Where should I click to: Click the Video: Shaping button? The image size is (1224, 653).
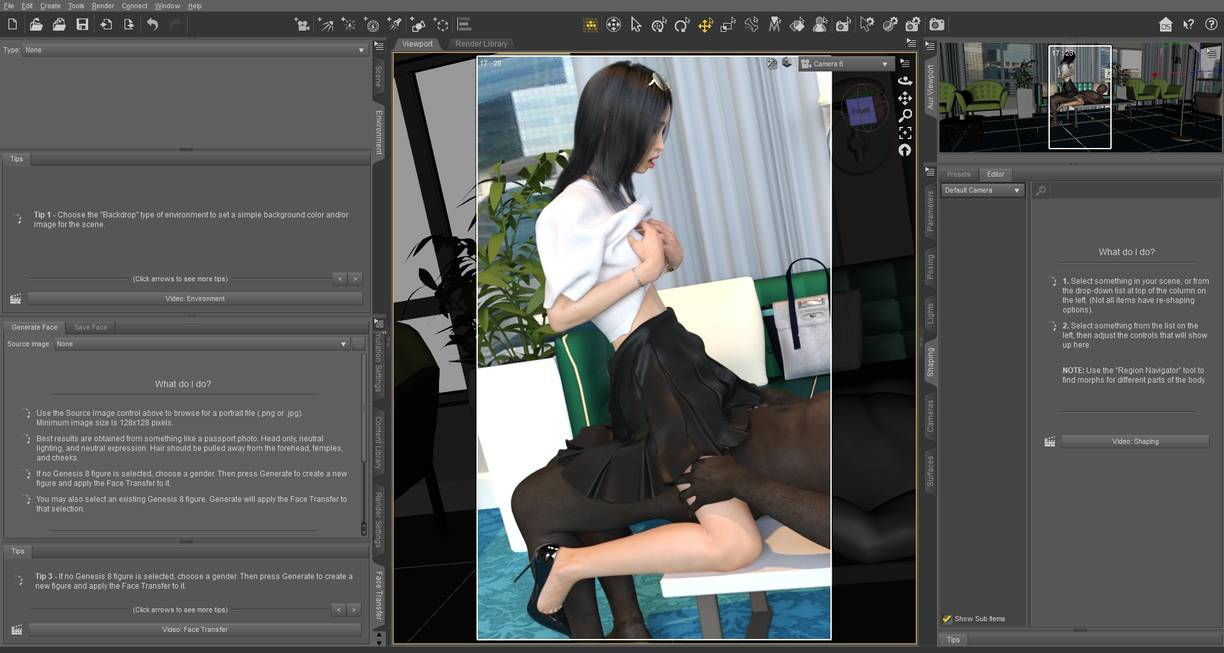coord(1134,441)
